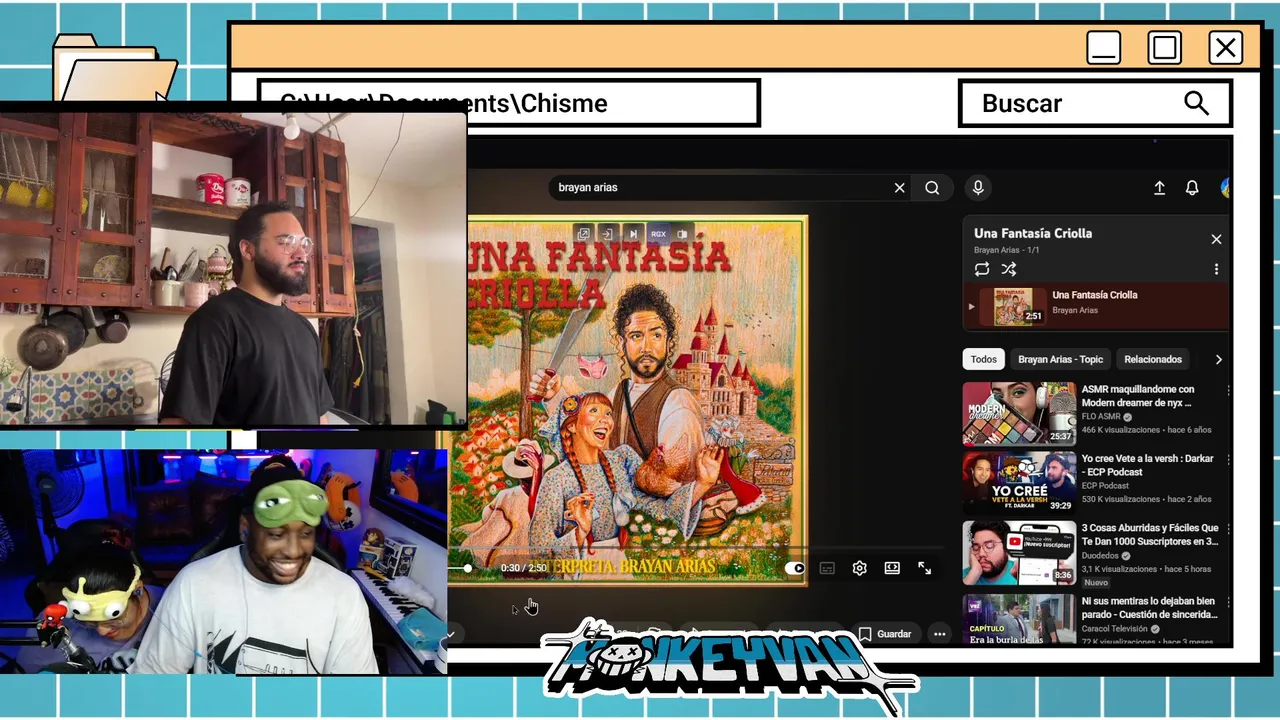Click the YouTube search magnifier button
The width and height of the screenshot is (1280, 720).
[932, 188]
